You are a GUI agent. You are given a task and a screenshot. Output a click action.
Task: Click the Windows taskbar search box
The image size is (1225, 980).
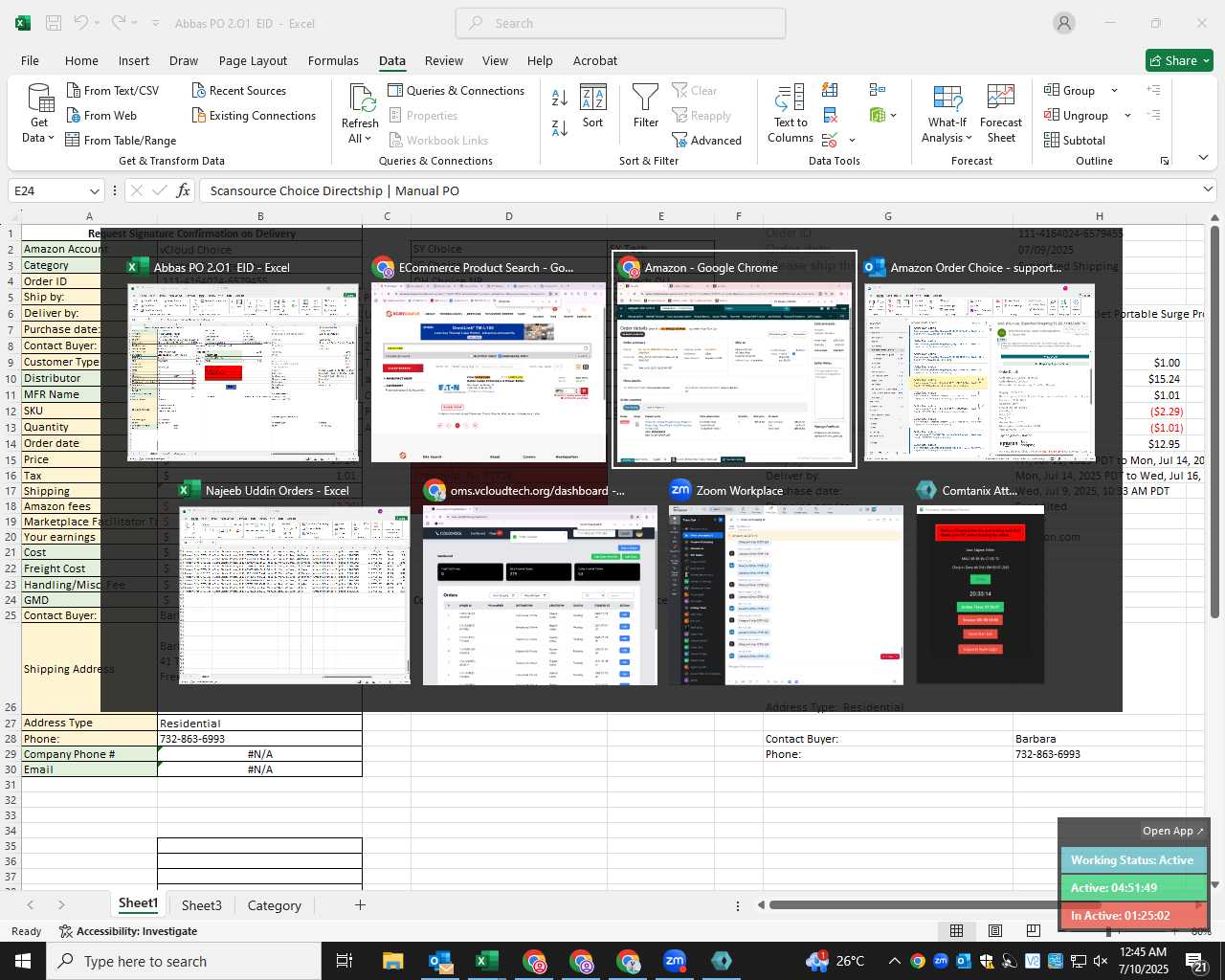185,961
